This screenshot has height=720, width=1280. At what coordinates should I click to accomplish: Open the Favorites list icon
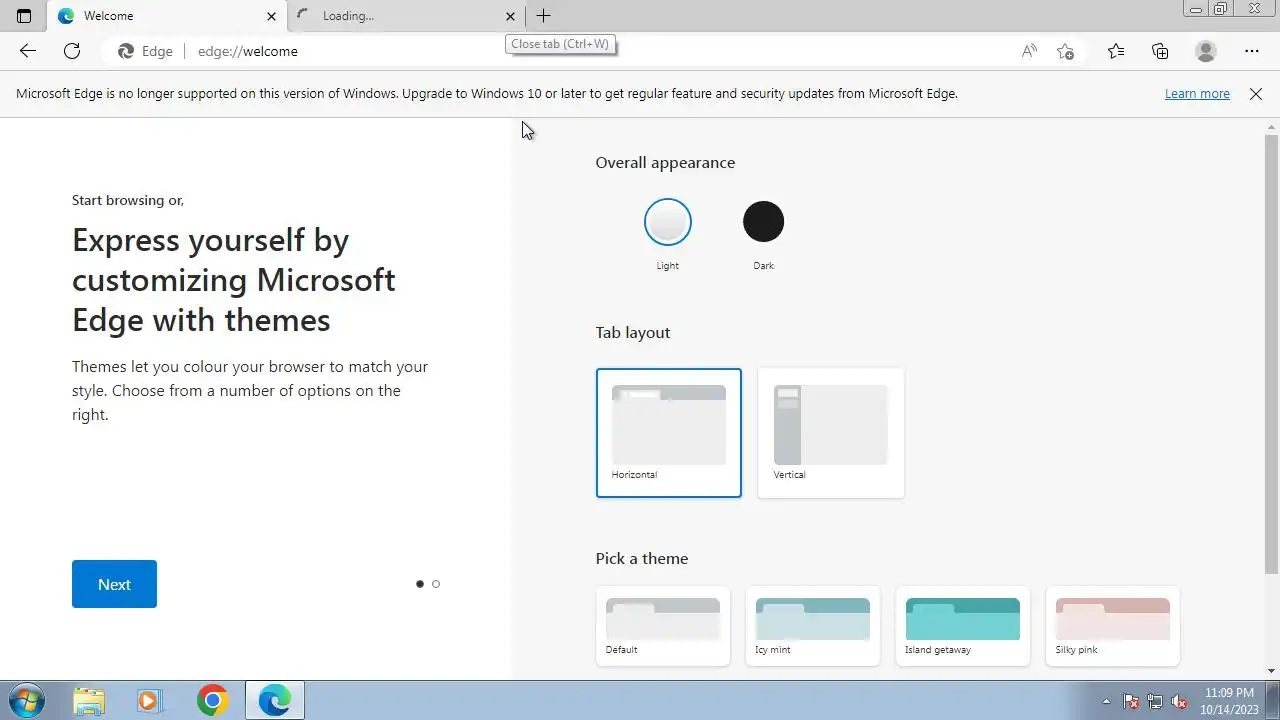1116,51
